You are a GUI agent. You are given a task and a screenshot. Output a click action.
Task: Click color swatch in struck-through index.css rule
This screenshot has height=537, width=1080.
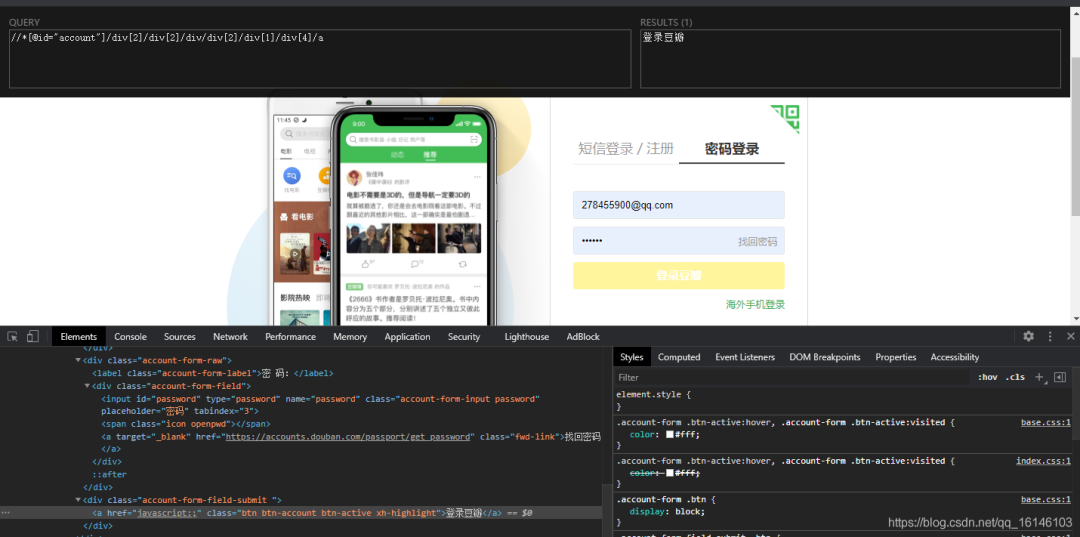(x=669, y=473)
